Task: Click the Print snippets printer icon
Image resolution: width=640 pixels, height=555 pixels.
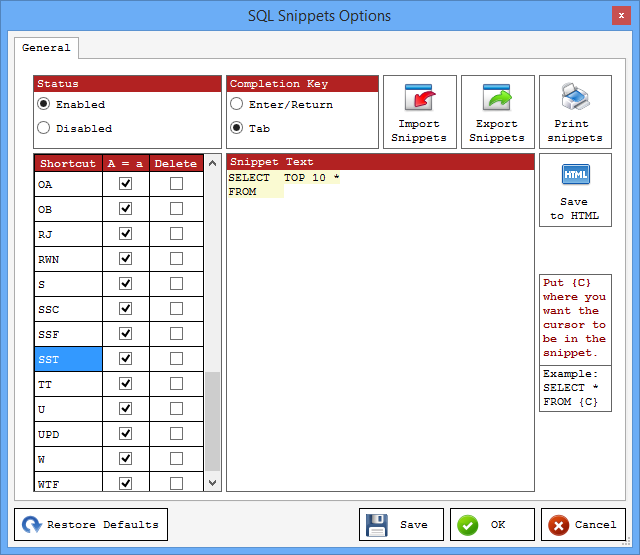Action: tap(575, 96)
